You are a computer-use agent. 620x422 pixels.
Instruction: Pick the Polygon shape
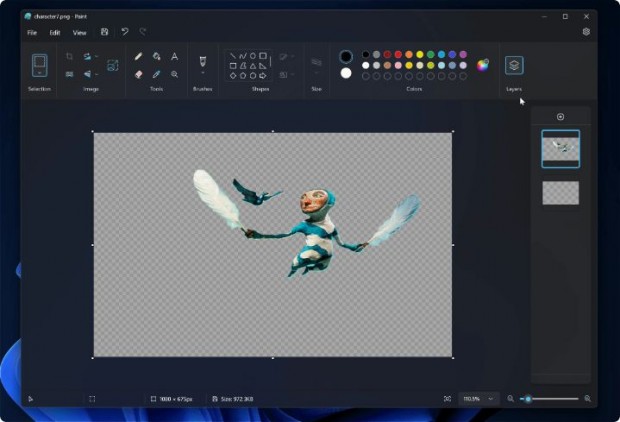[x=243, y=66]
